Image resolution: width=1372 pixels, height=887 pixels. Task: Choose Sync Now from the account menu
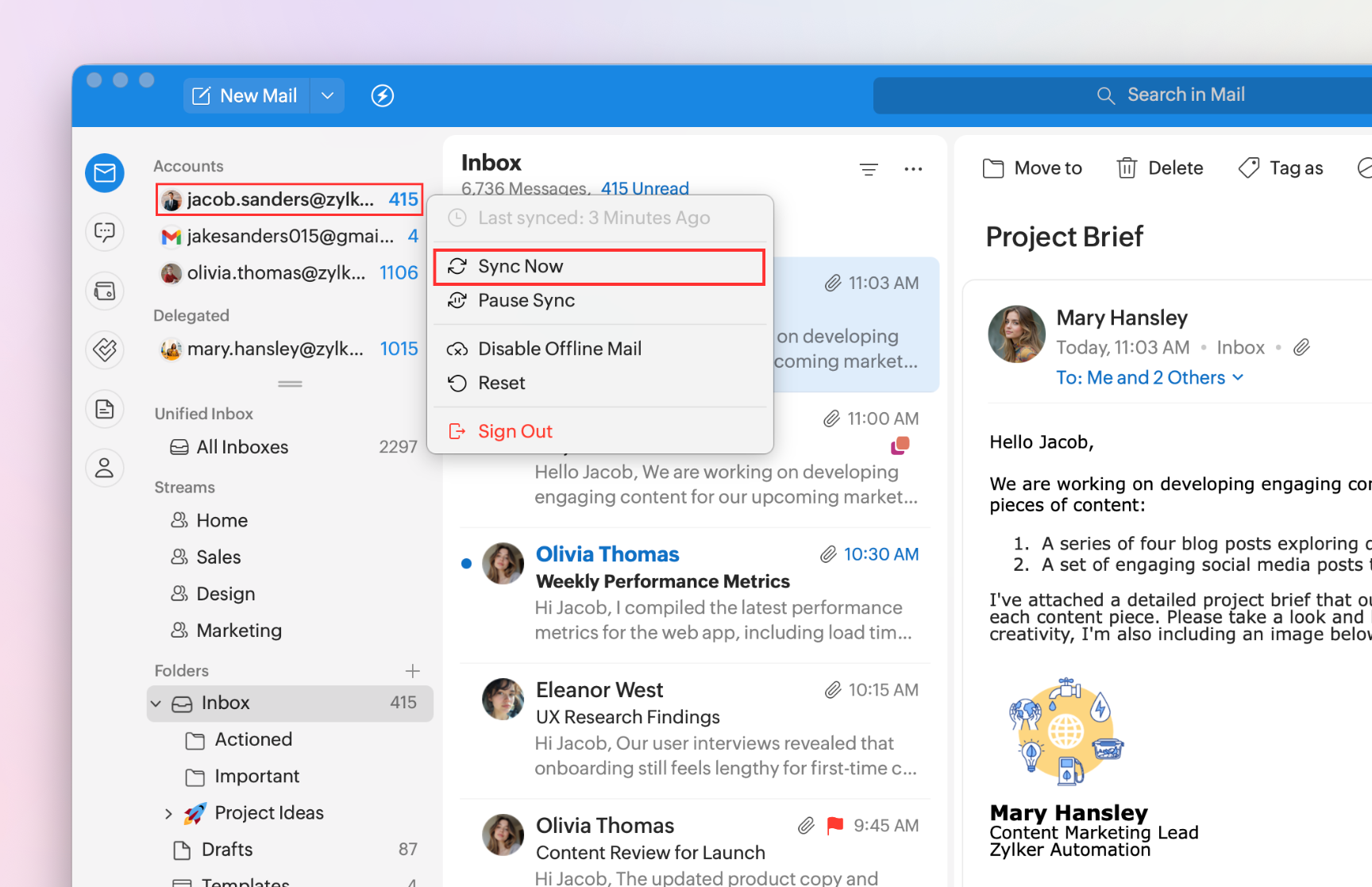click(x=520, y=267)
